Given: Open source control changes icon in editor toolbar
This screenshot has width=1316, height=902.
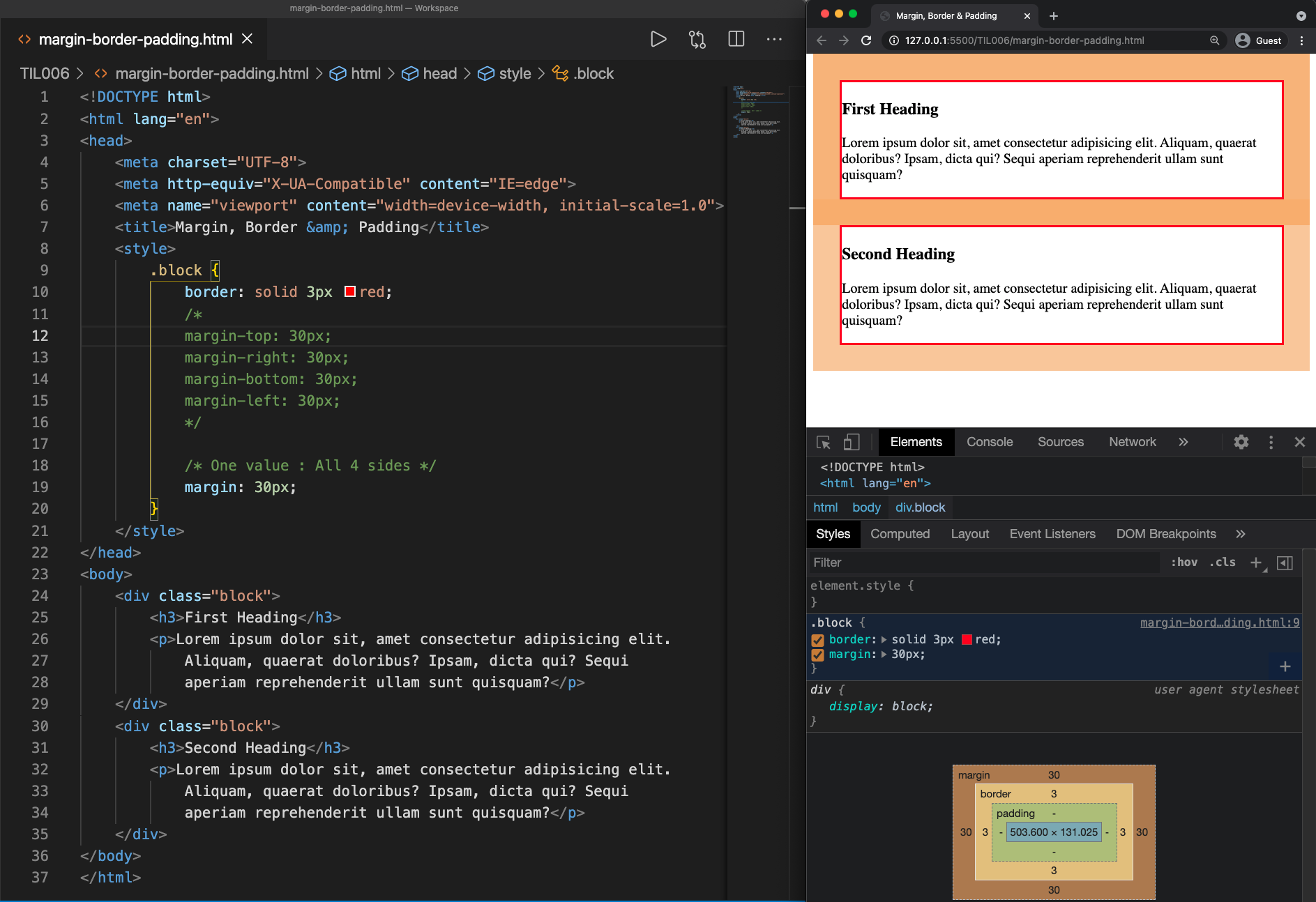Looking at the screenshot, I should pyautogui.click(x=697, y=39).
